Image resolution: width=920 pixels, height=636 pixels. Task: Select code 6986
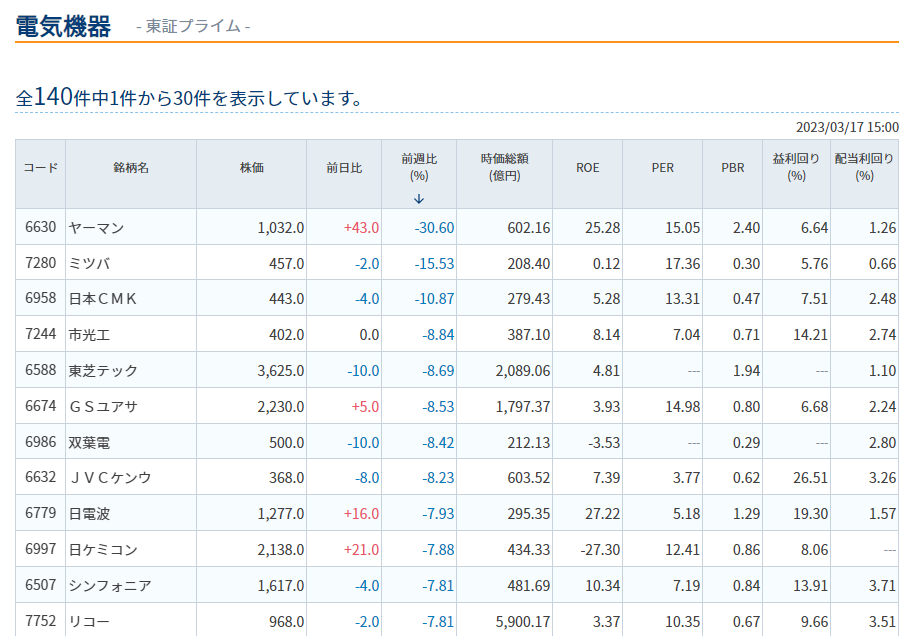coord(40,442)
